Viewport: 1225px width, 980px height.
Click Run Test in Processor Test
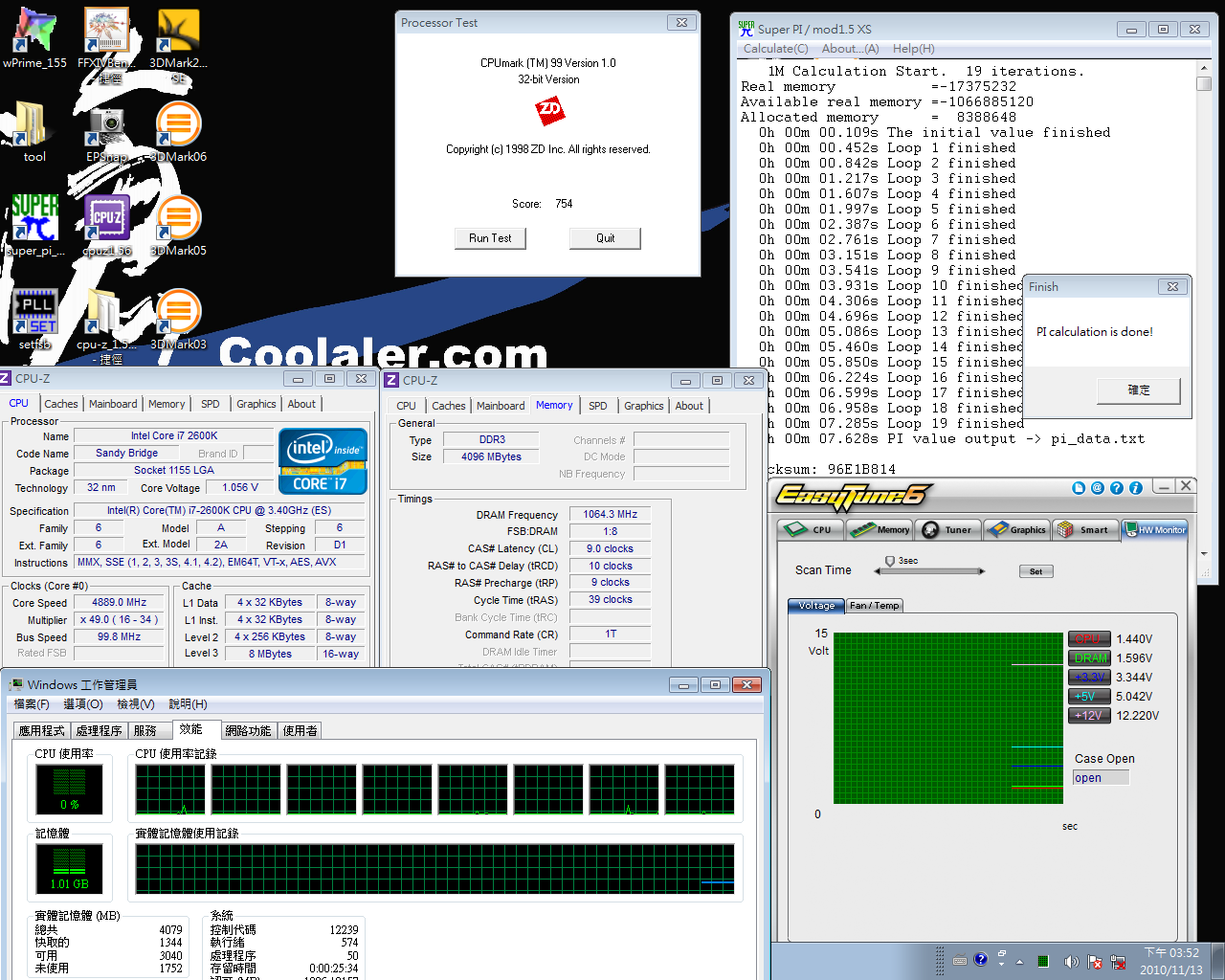(x=490, y=238)
